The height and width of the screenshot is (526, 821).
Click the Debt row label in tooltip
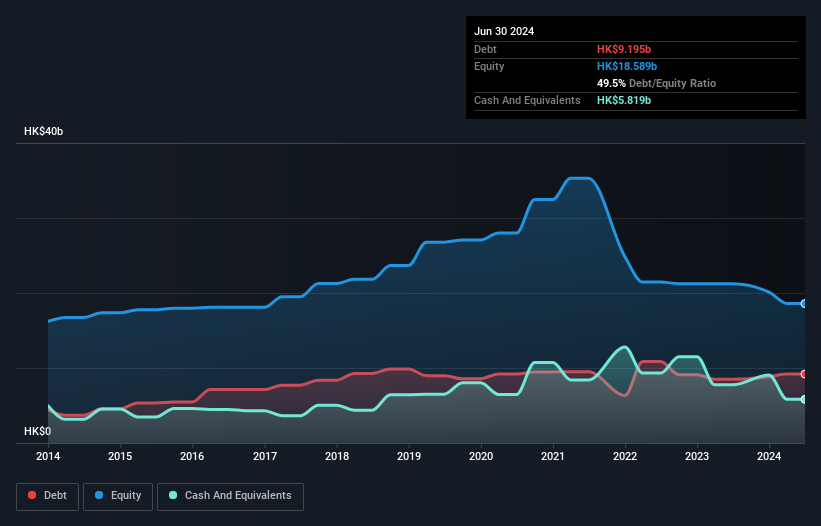(x=485, y=49)
